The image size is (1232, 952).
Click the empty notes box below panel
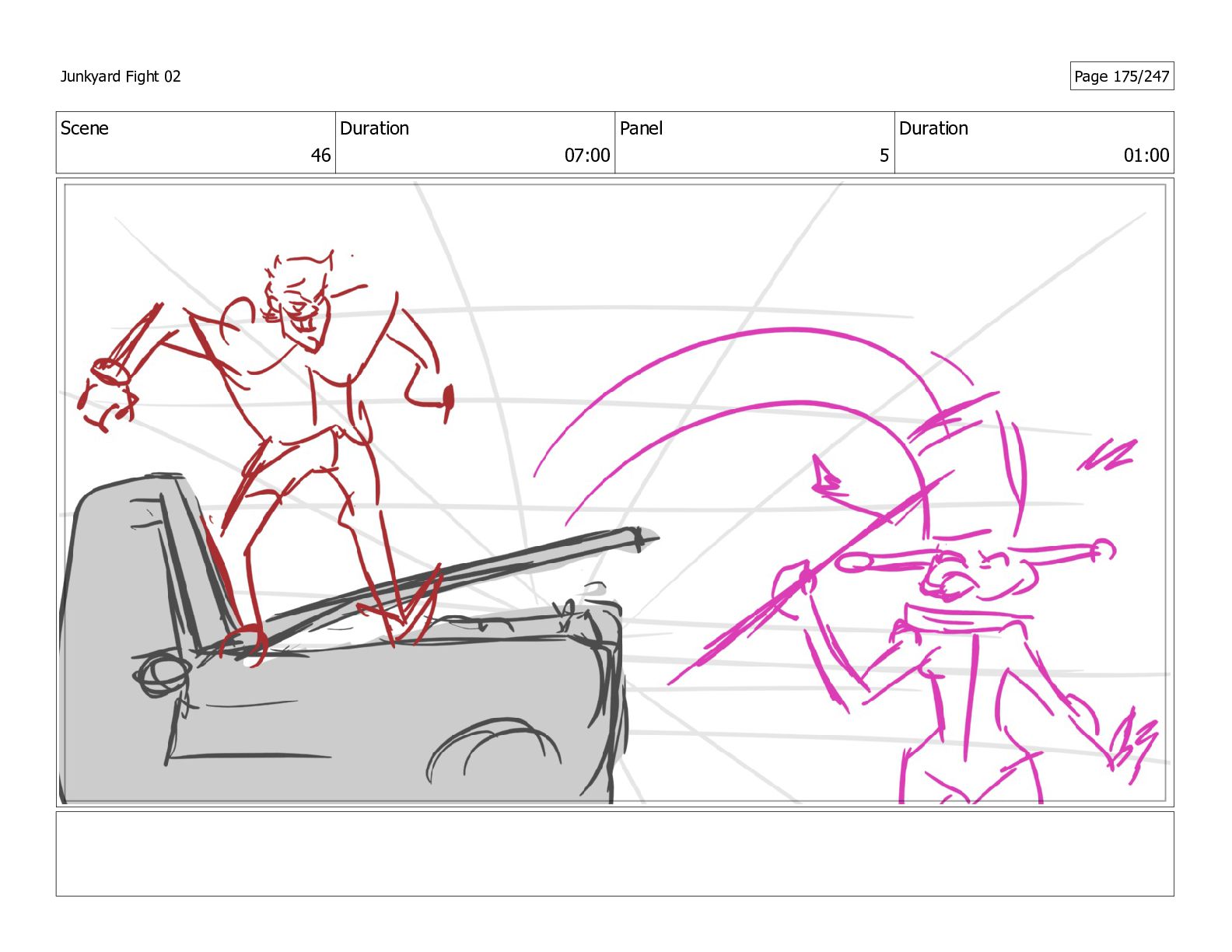point(614,854)
